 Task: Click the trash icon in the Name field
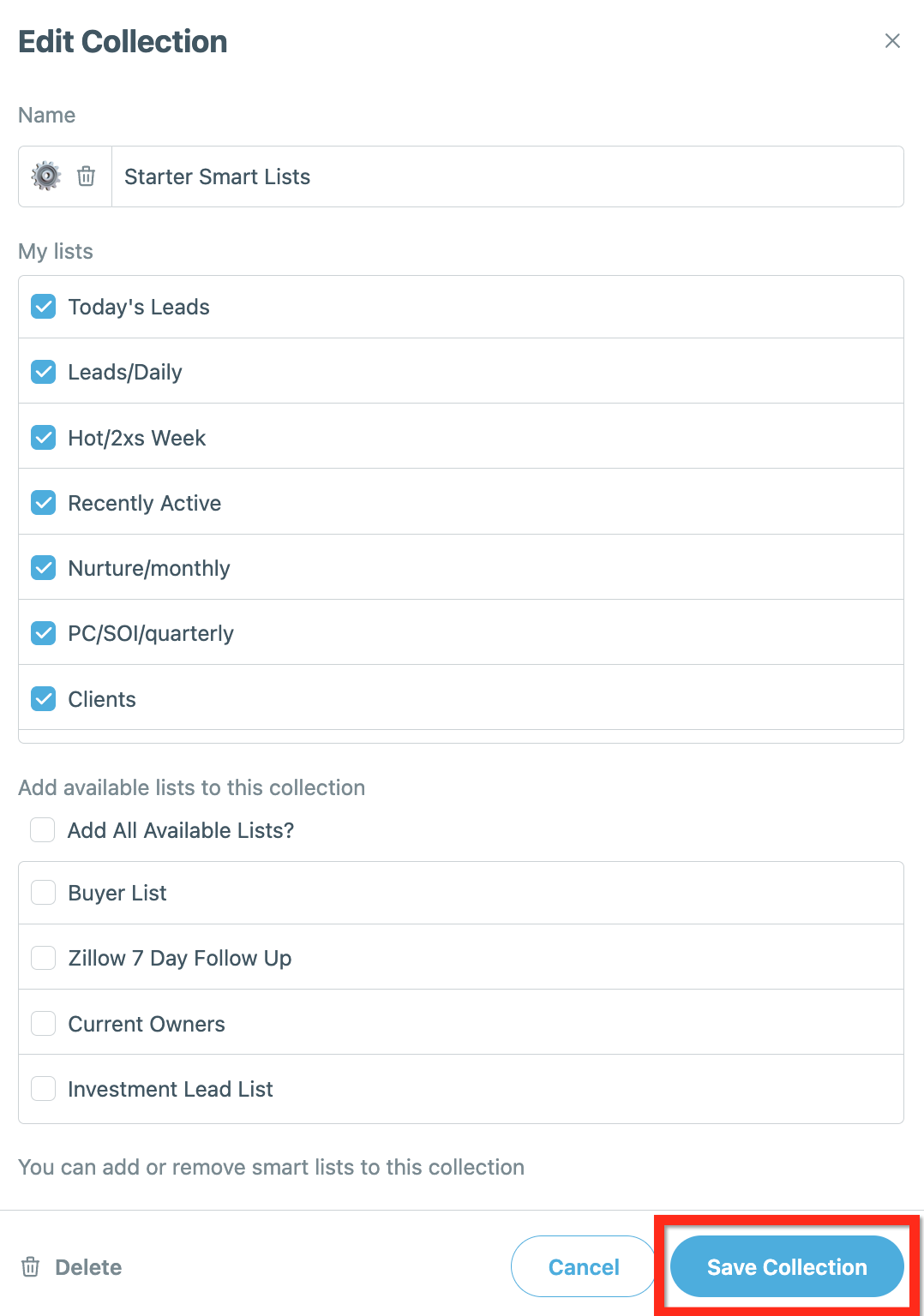[x=87, y=176]
